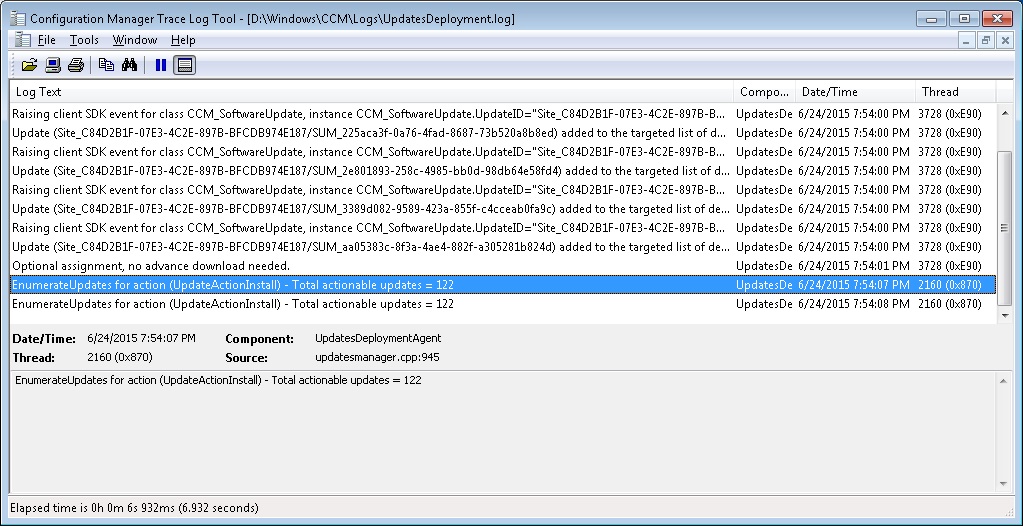Click the Log Text column header
This screenshot has width=1023, height=526.
click(x=370, y=92)
